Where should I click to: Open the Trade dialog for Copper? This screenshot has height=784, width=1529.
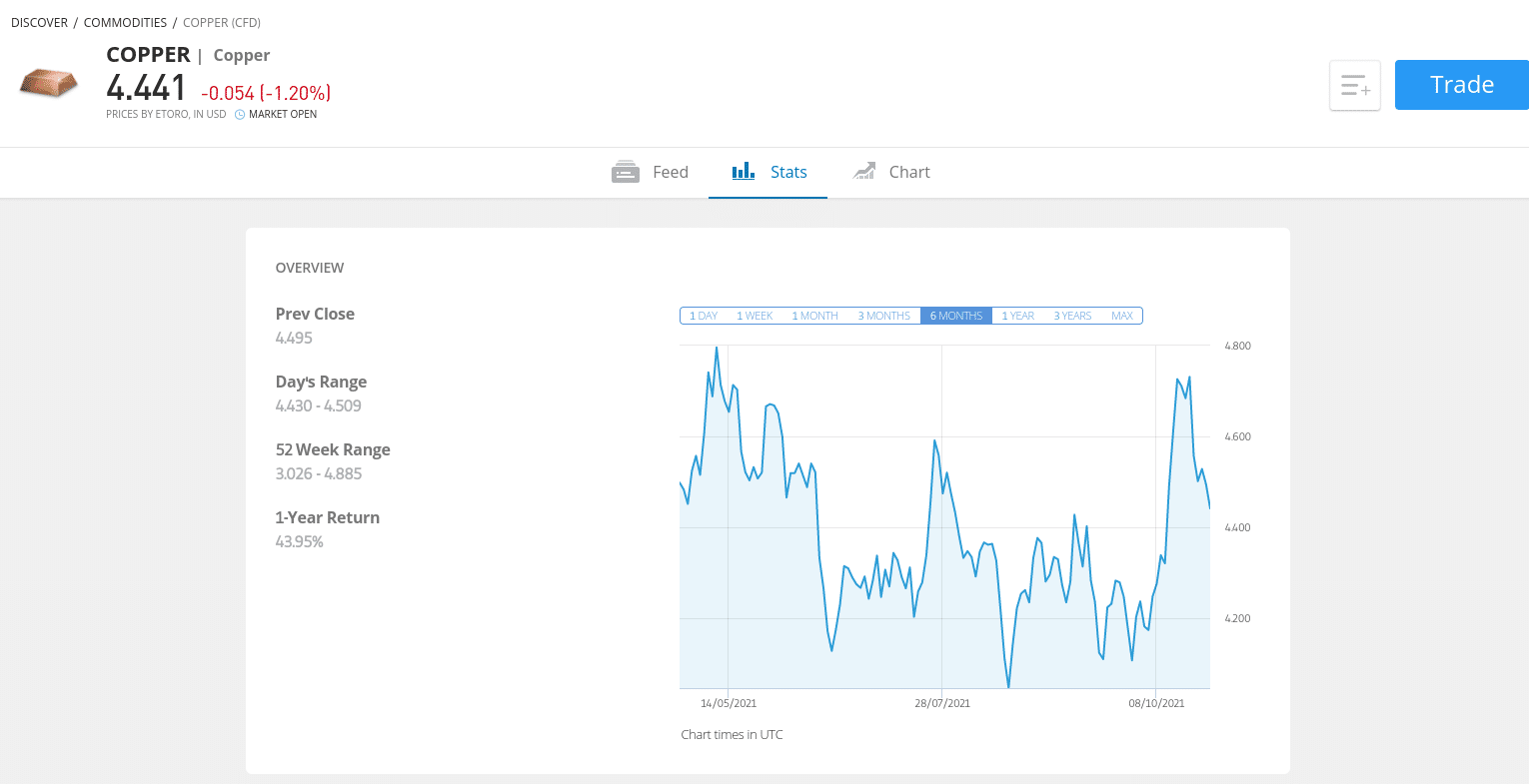1462,85
